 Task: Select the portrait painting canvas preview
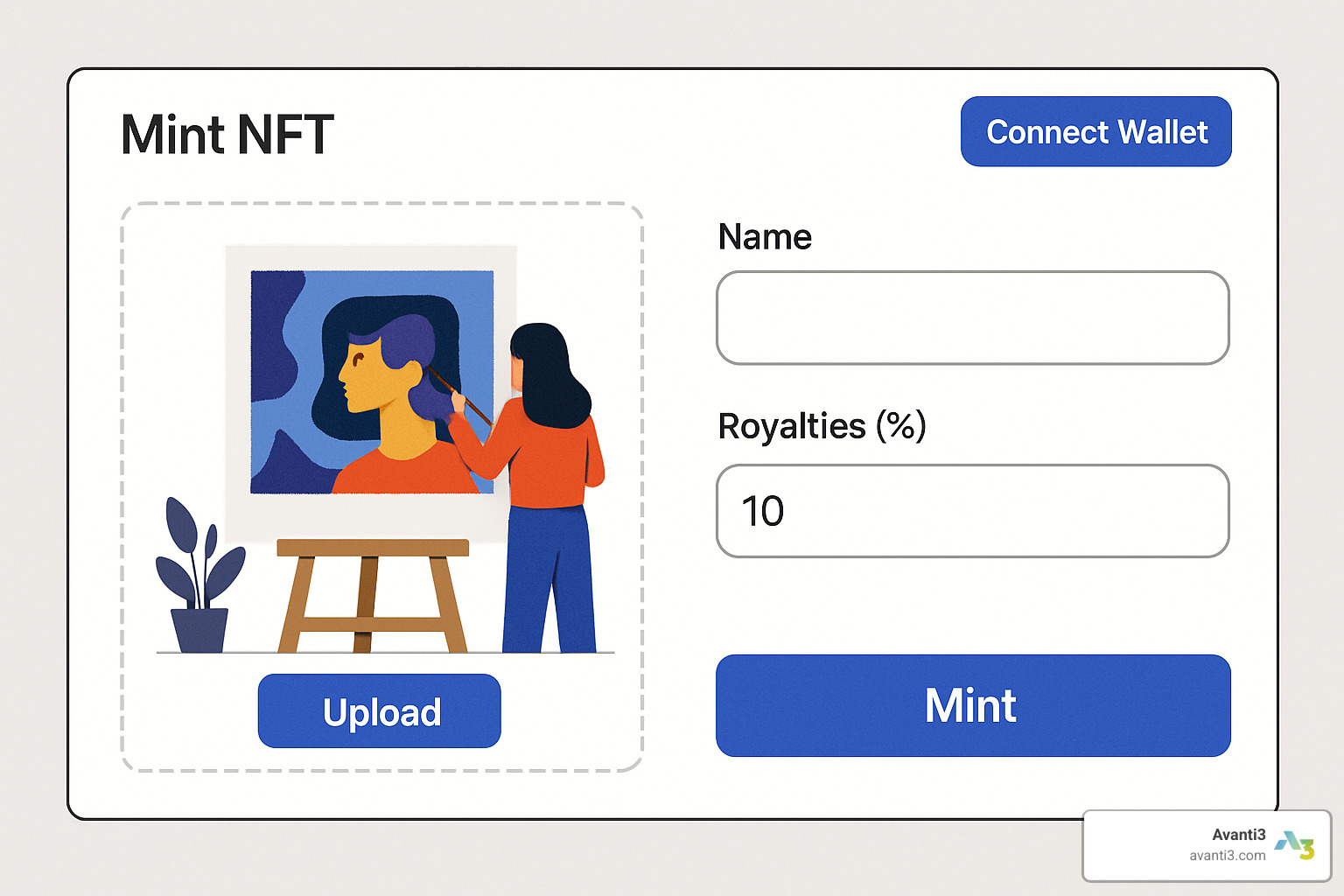coord(371,381)
